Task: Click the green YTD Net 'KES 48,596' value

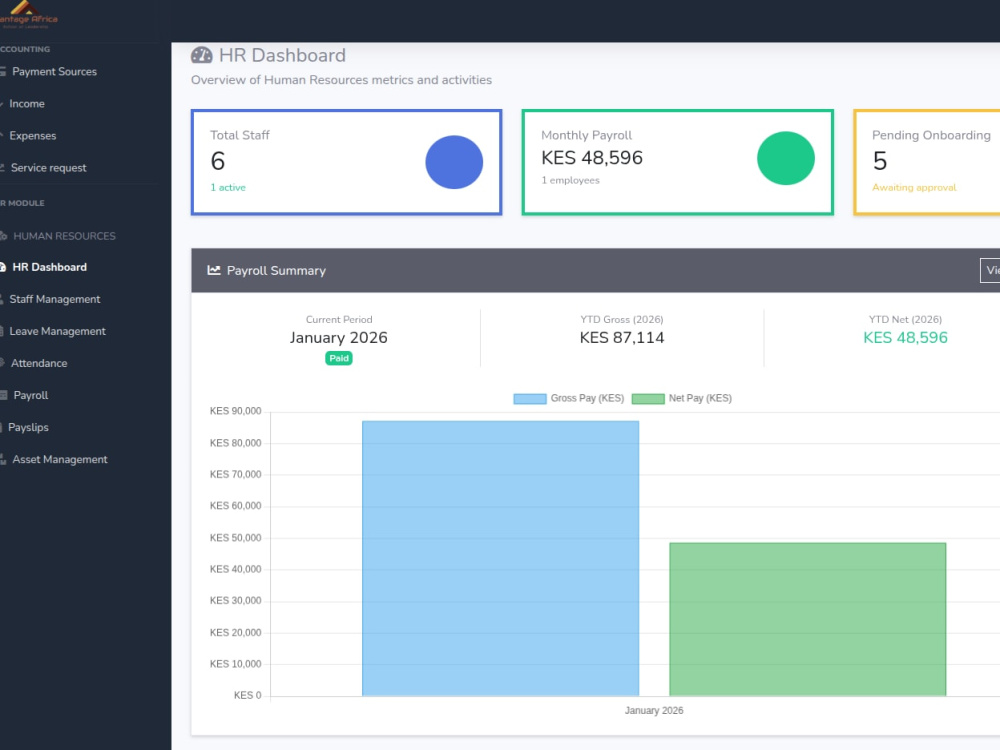Action: (905, 337)
